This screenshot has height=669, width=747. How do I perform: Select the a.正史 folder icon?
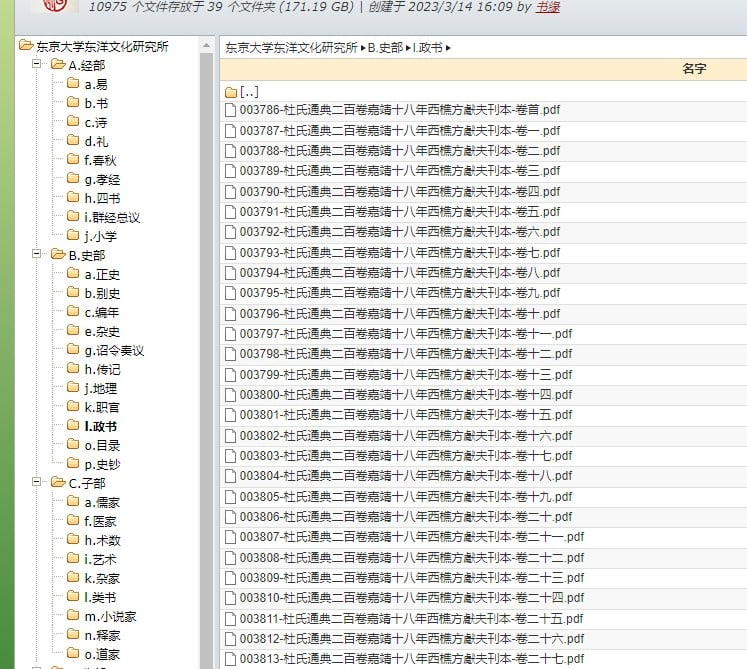pos(73,273)
